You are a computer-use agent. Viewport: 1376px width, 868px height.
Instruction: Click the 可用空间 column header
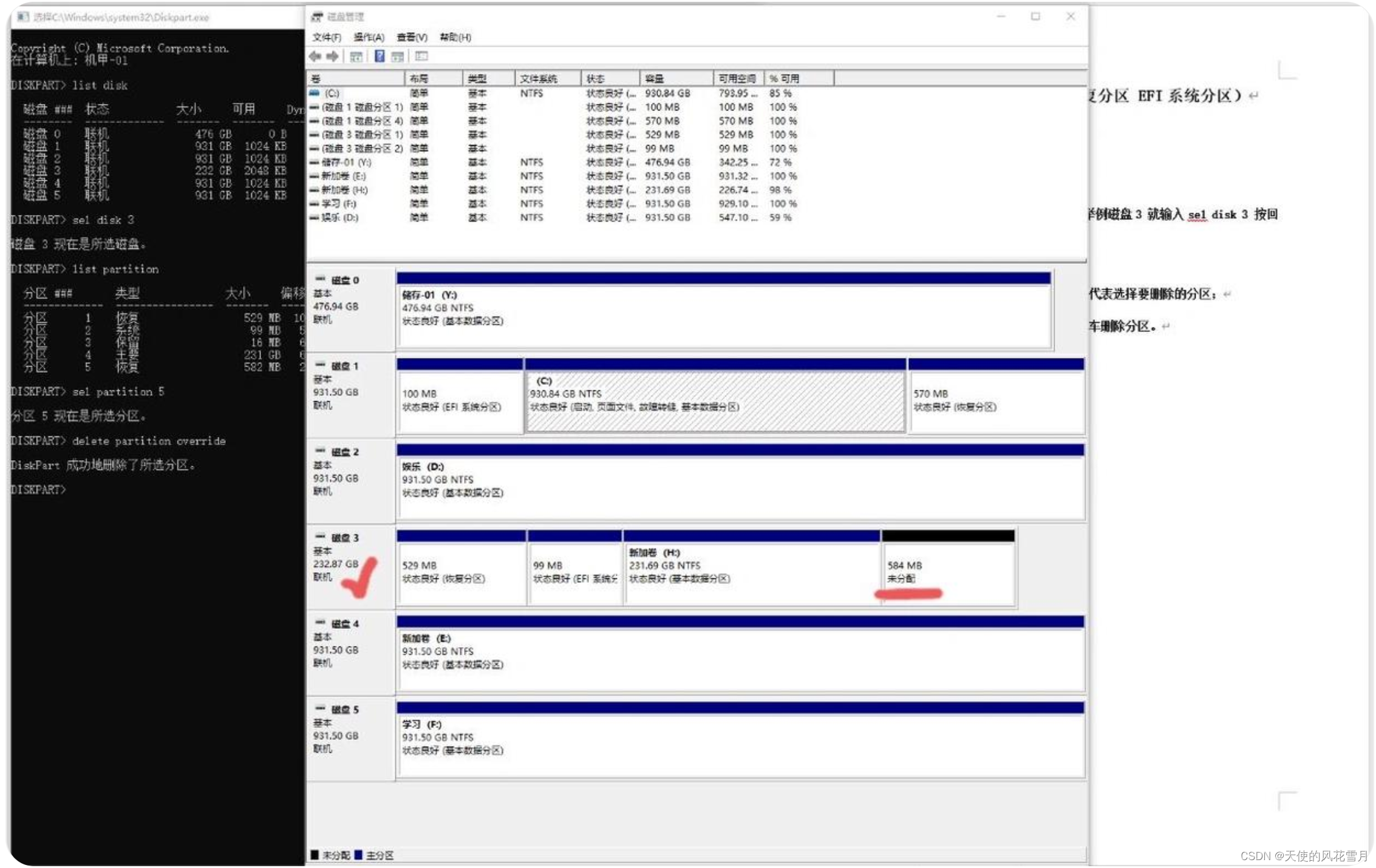738,78
